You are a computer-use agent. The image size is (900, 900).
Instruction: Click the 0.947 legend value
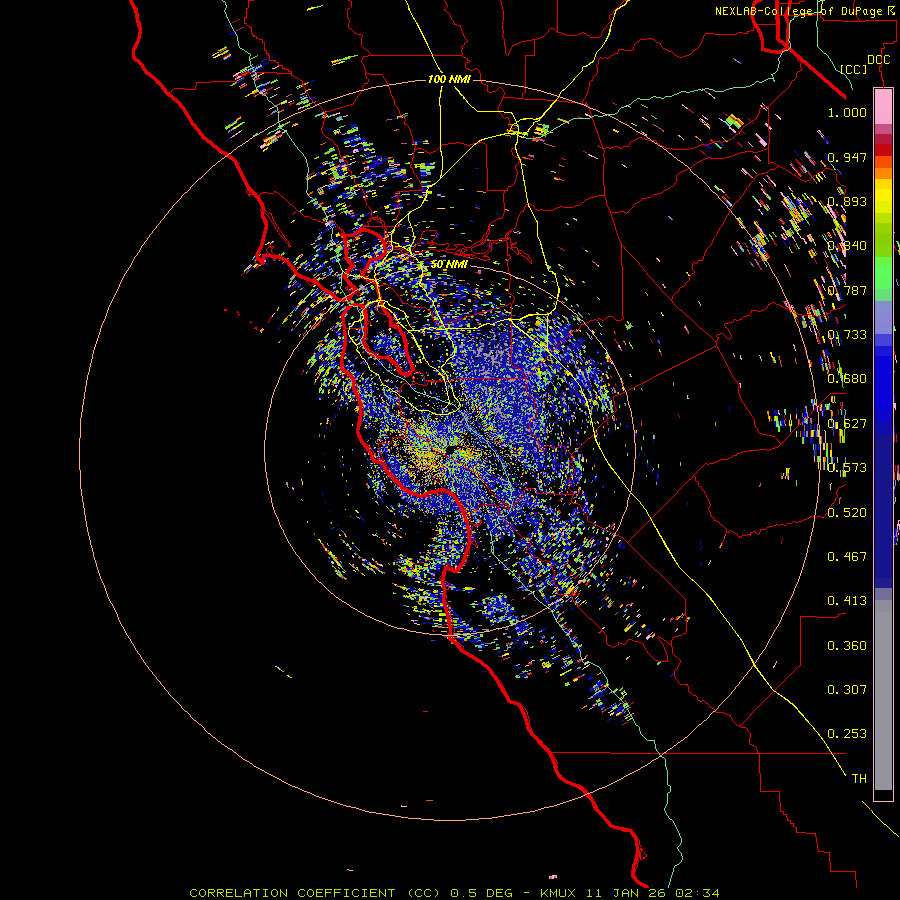coord(847,157)
